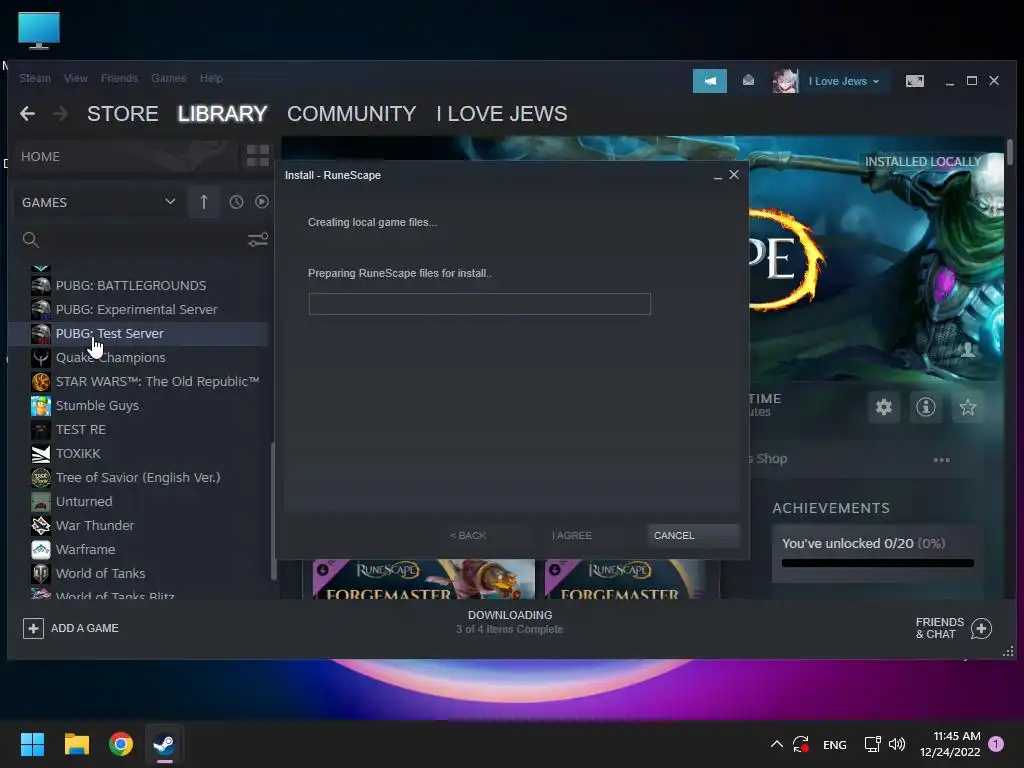Open the three-dots more options menu
Image resolution: width=1024 pixels, height=768 pixels.
click(942, 460)
